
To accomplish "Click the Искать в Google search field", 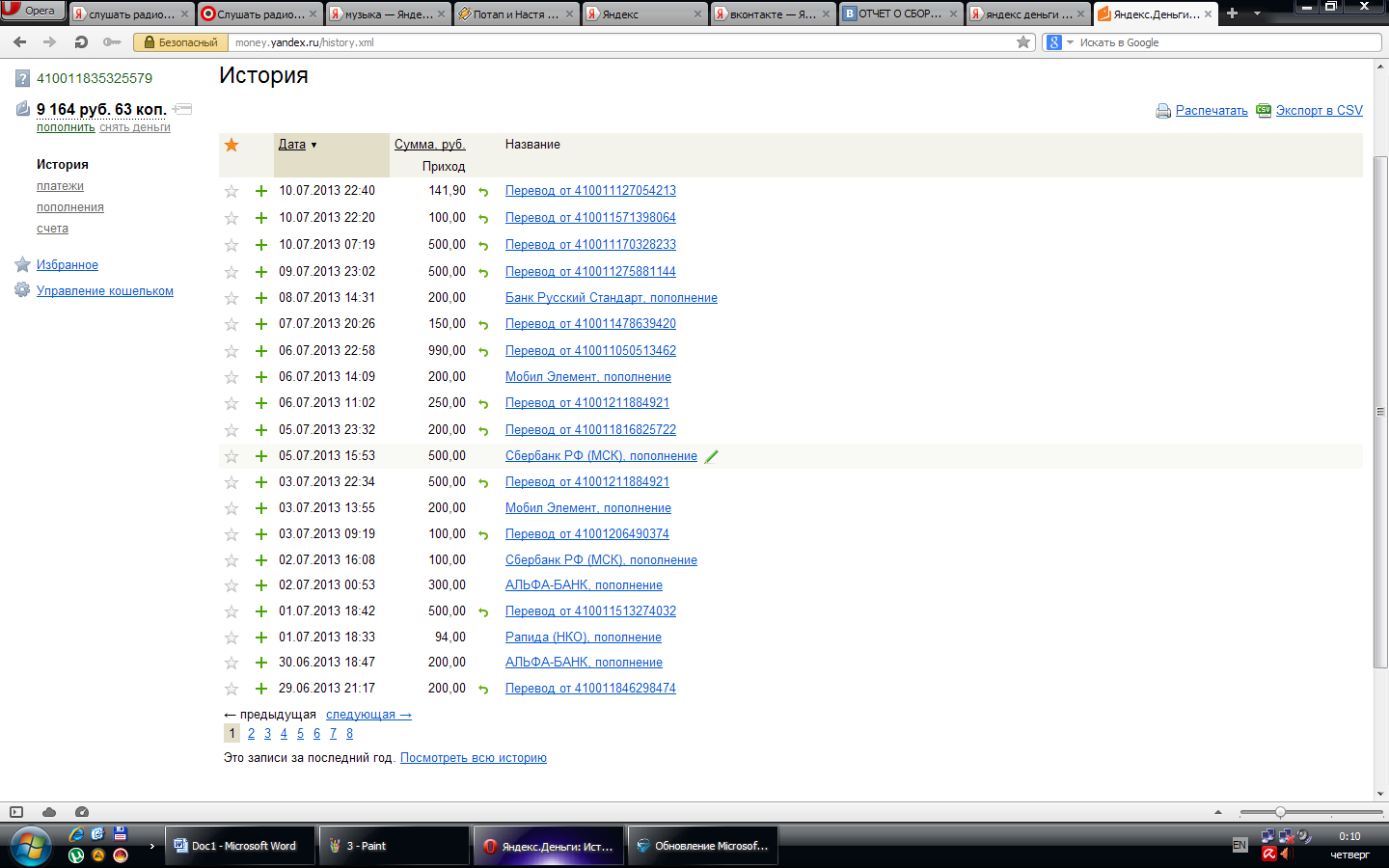I will [x=1229, y=42].
